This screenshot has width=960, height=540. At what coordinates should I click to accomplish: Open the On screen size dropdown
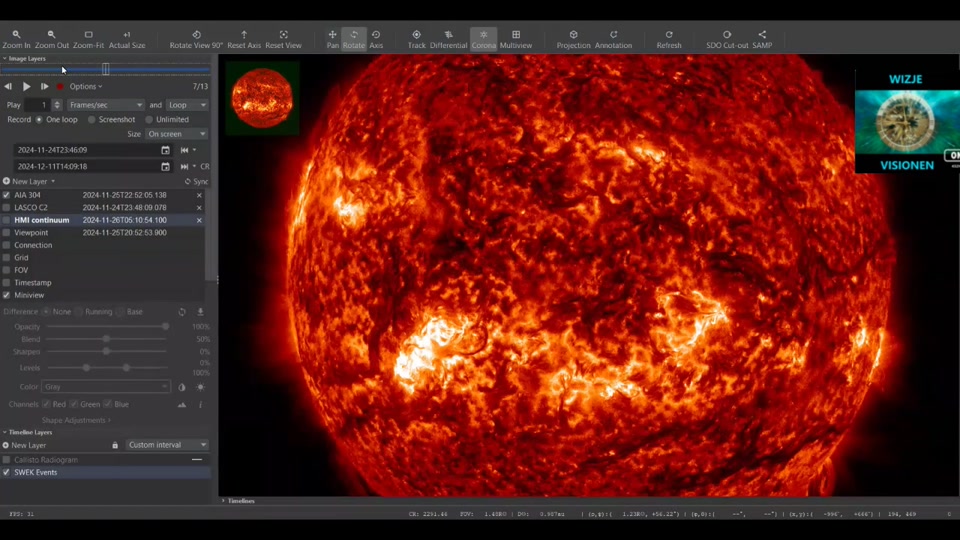click(176, 134)
